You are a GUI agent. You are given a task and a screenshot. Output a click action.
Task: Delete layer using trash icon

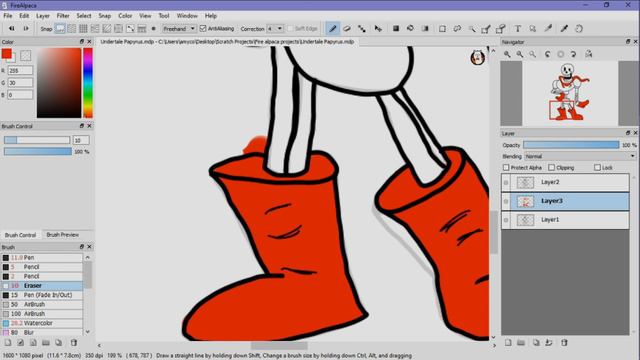pyautogui.click(x=564, y=342)
